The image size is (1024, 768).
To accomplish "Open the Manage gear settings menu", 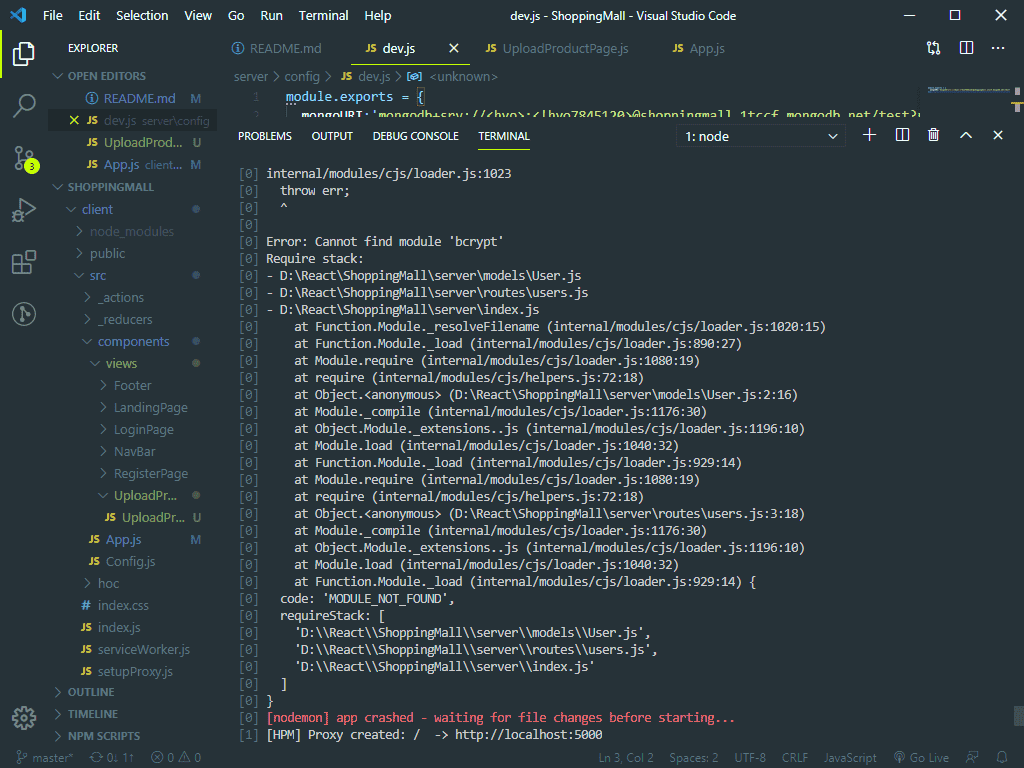I will [24, 718].
